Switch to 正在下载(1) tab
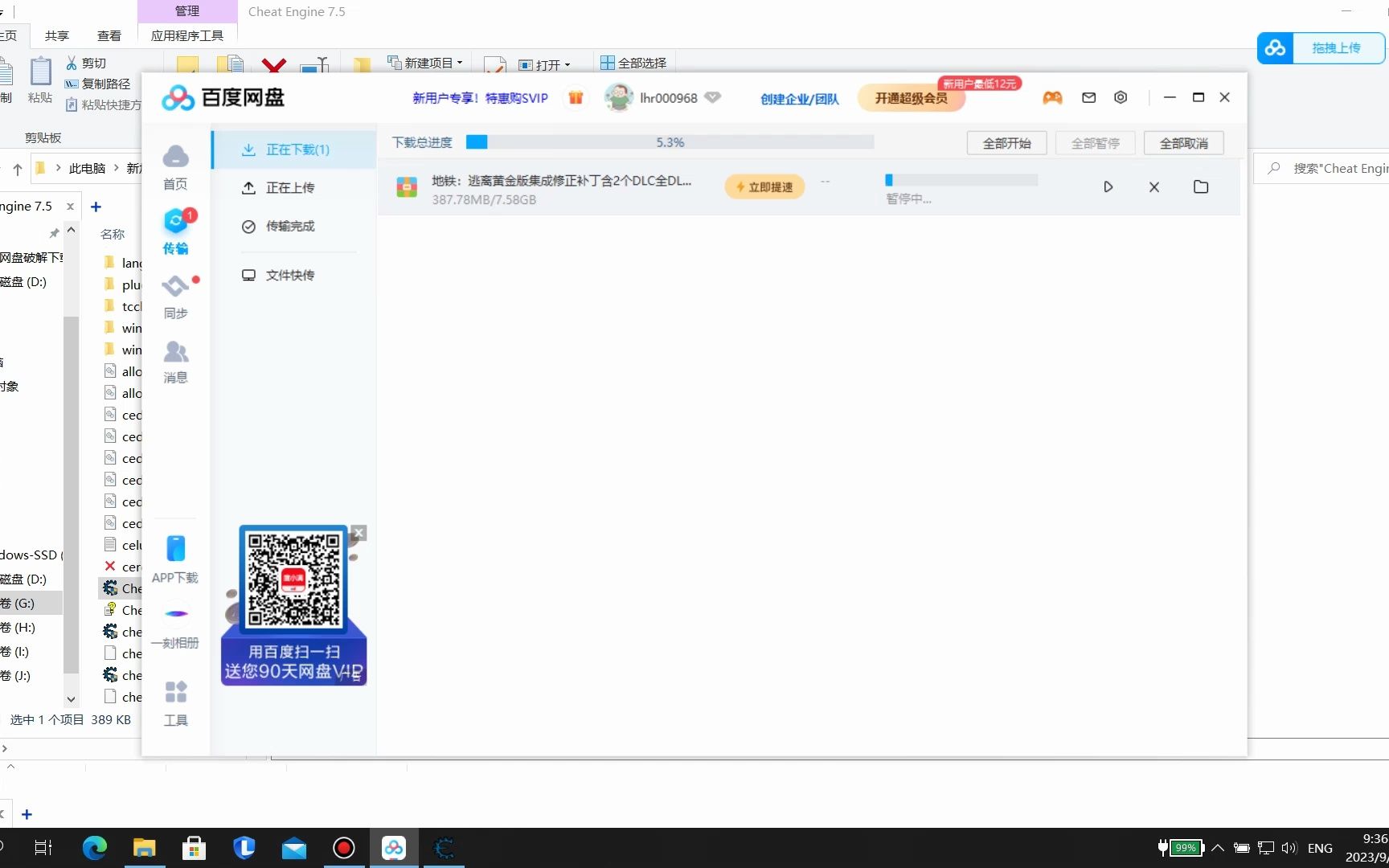1389x868 pixels. [294, 149]
